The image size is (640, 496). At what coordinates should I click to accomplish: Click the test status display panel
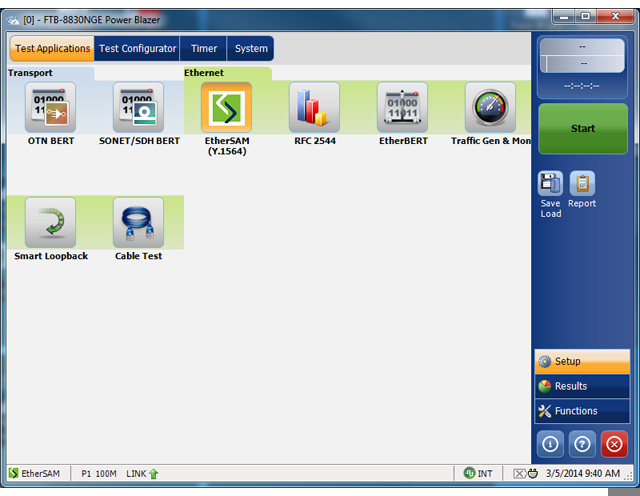pyautogui.click(x=582, y=56)
